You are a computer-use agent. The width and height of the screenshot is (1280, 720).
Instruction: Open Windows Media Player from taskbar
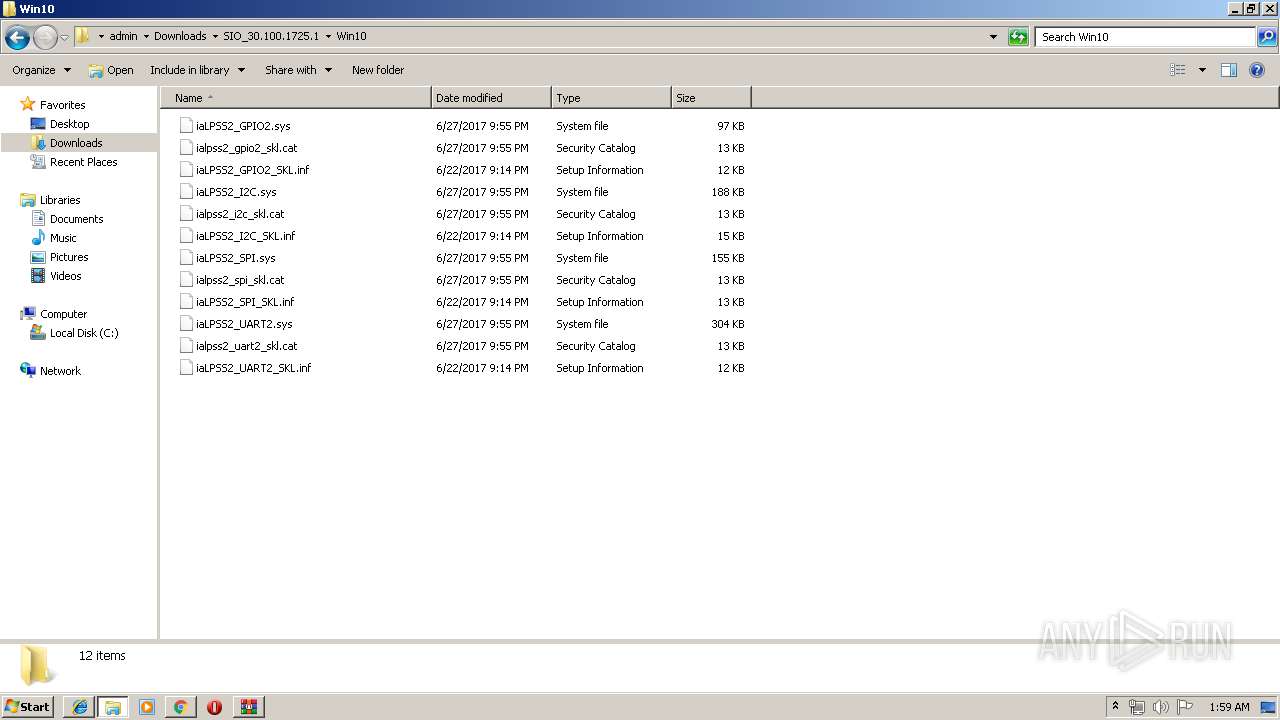pyautogui.click(x=147, y=707)
